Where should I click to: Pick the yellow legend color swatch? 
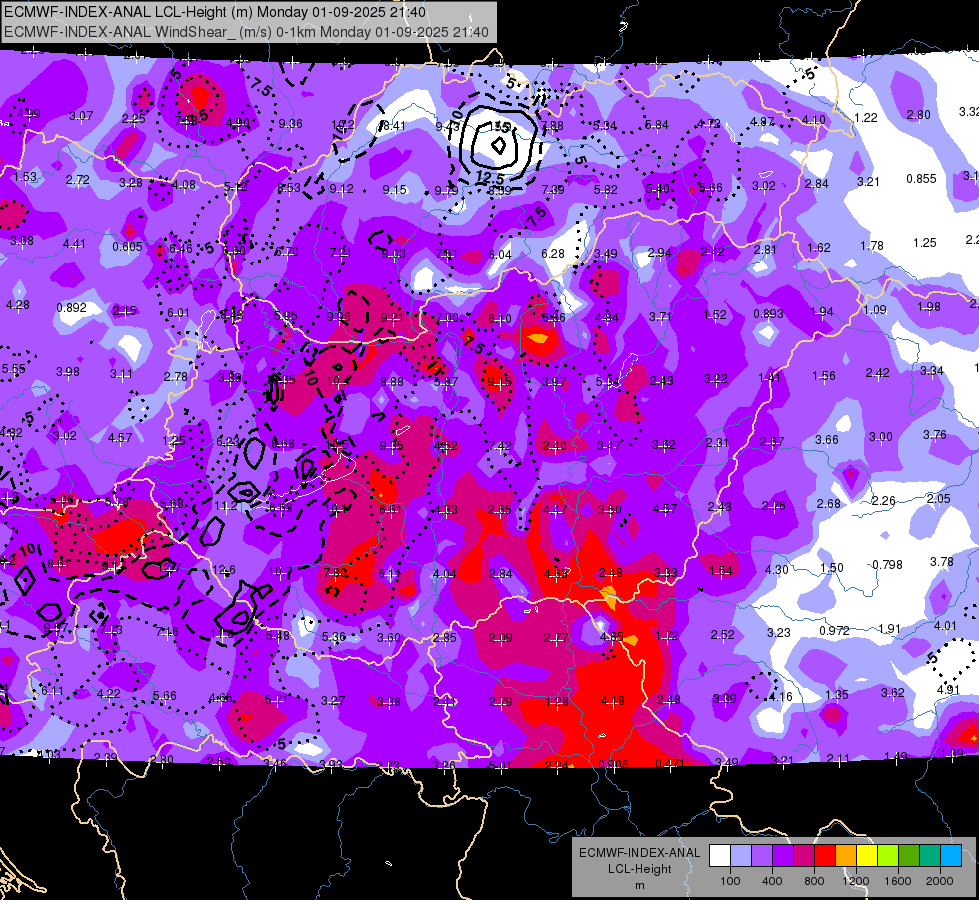tap(867, 855)
